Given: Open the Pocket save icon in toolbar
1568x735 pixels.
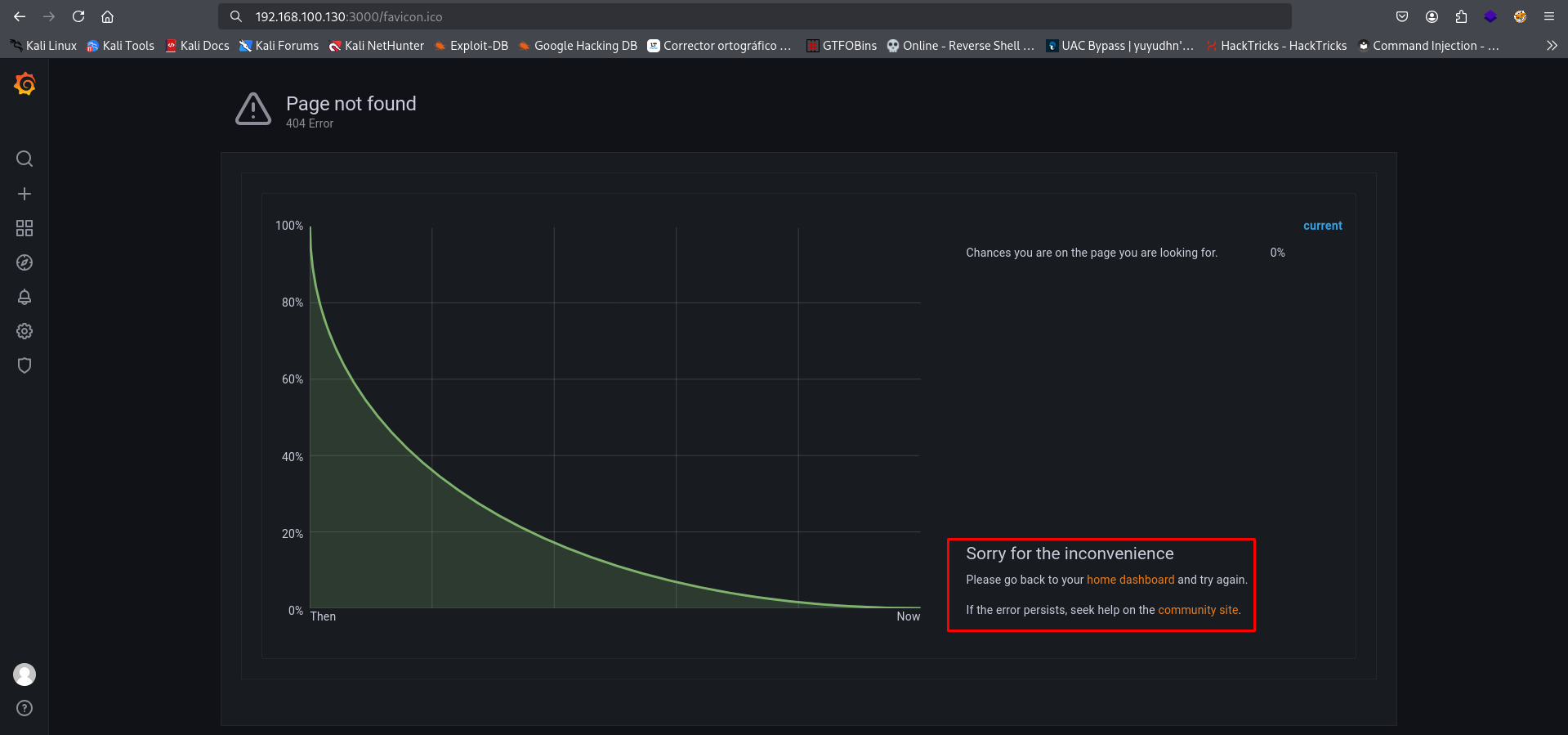Looking at the screenshot, I should click(1402, 16).
